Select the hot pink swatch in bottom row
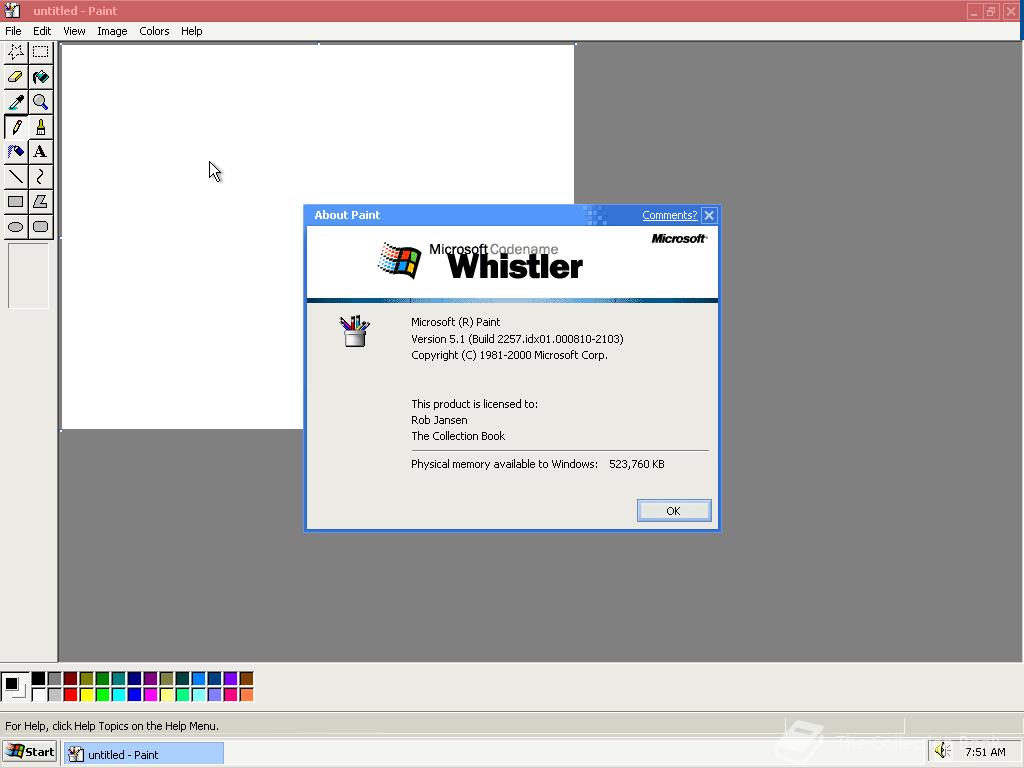The height and width of the screenshot is (768, 1024). [231, 694]
